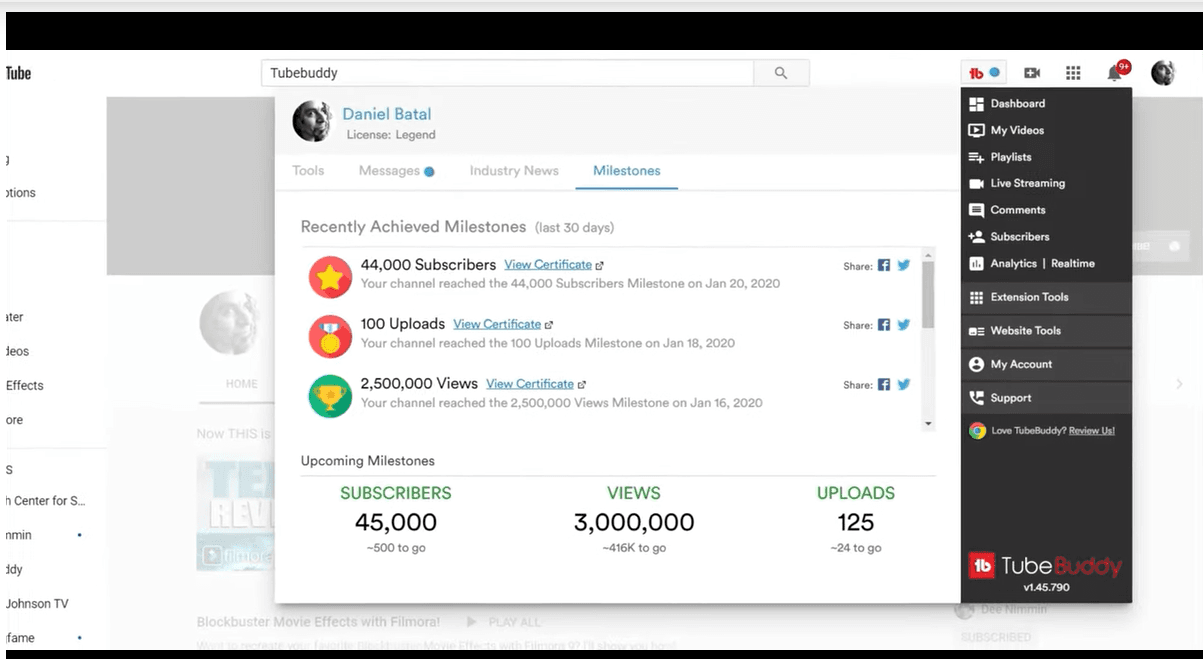Expand the Extension Tools section
The height and width of the screenshot is (659, 1203).
(1046, 297)
